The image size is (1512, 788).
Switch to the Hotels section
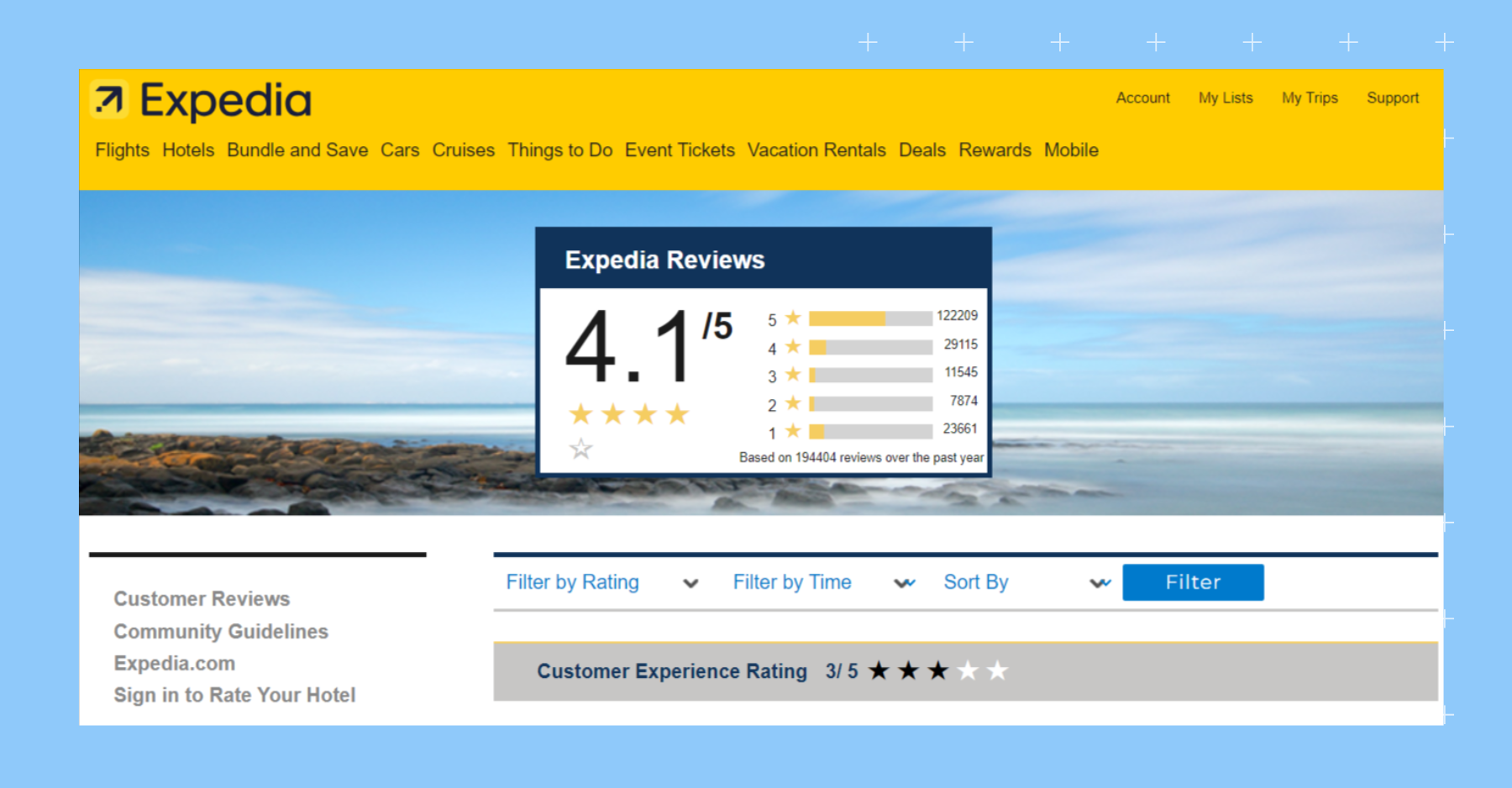188,150
